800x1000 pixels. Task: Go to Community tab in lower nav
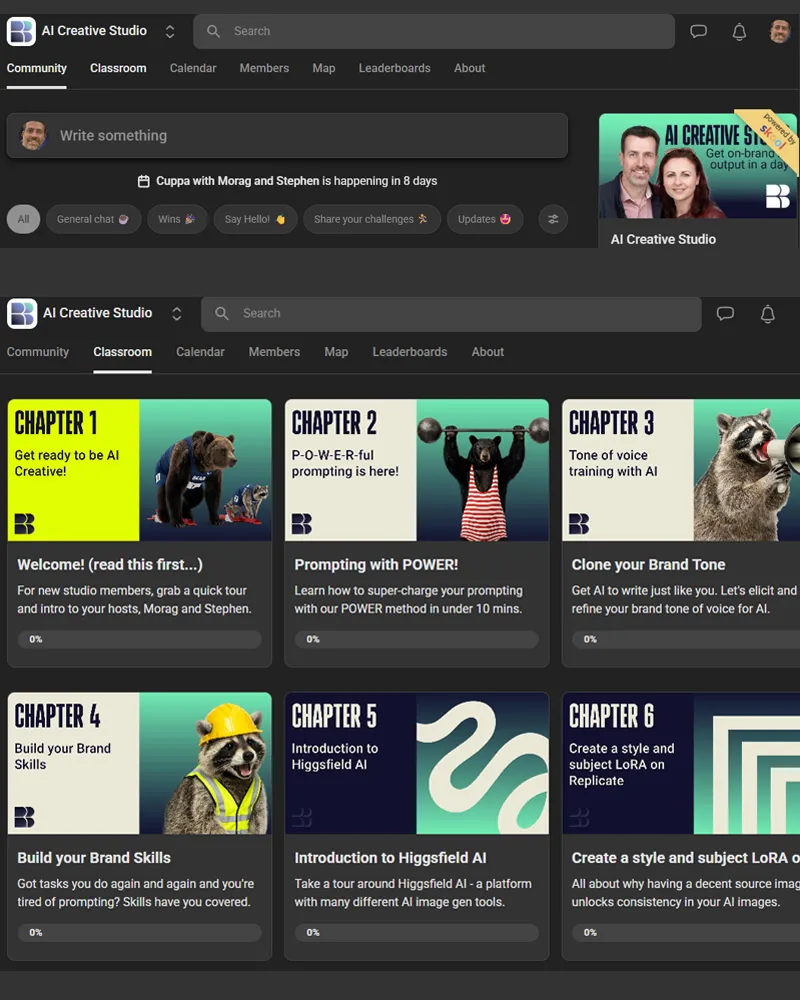(38, 352)
